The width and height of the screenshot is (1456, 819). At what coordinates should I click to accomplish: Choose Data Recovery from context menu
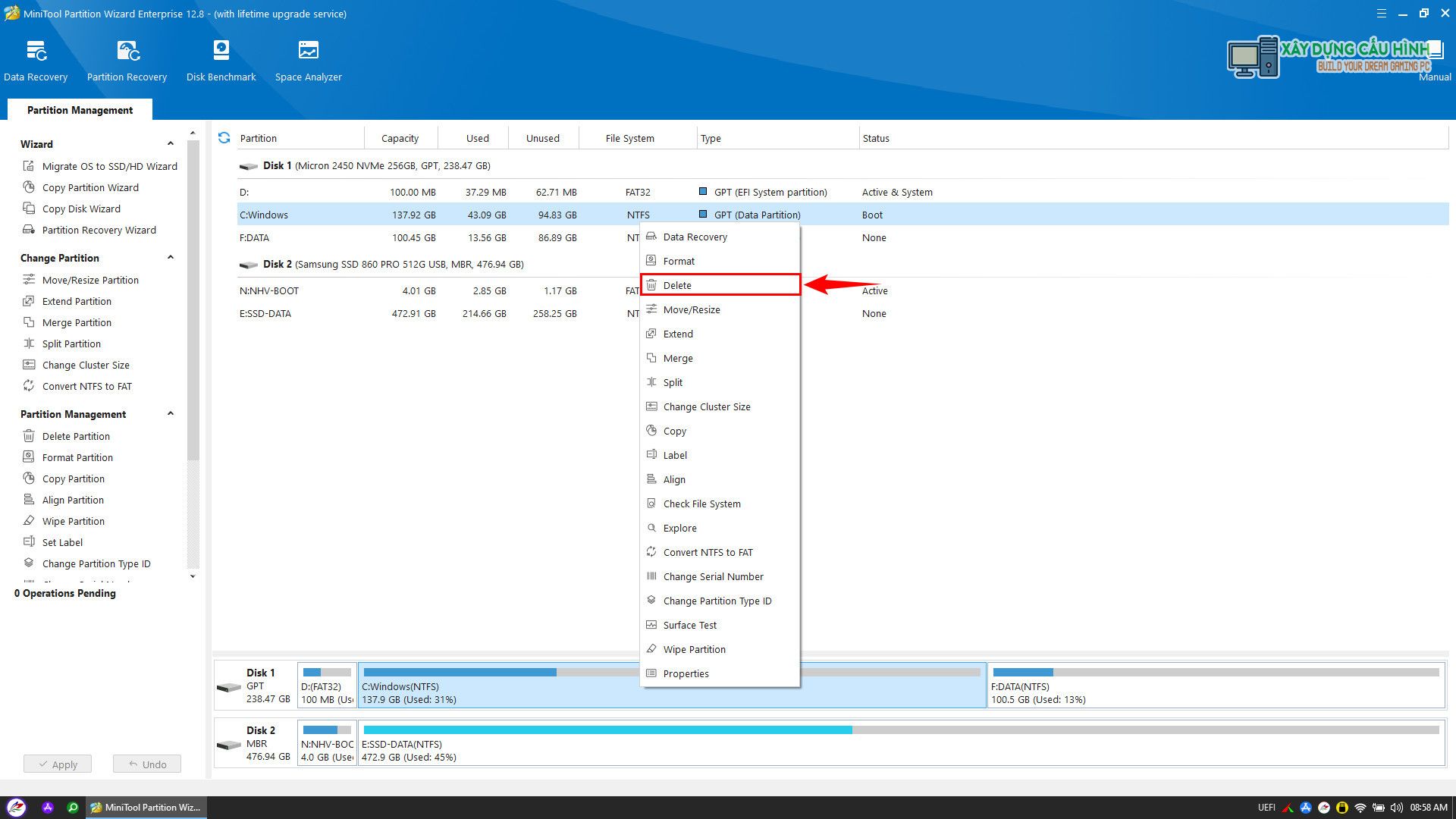pyautogui.click(x=720, y=237)
